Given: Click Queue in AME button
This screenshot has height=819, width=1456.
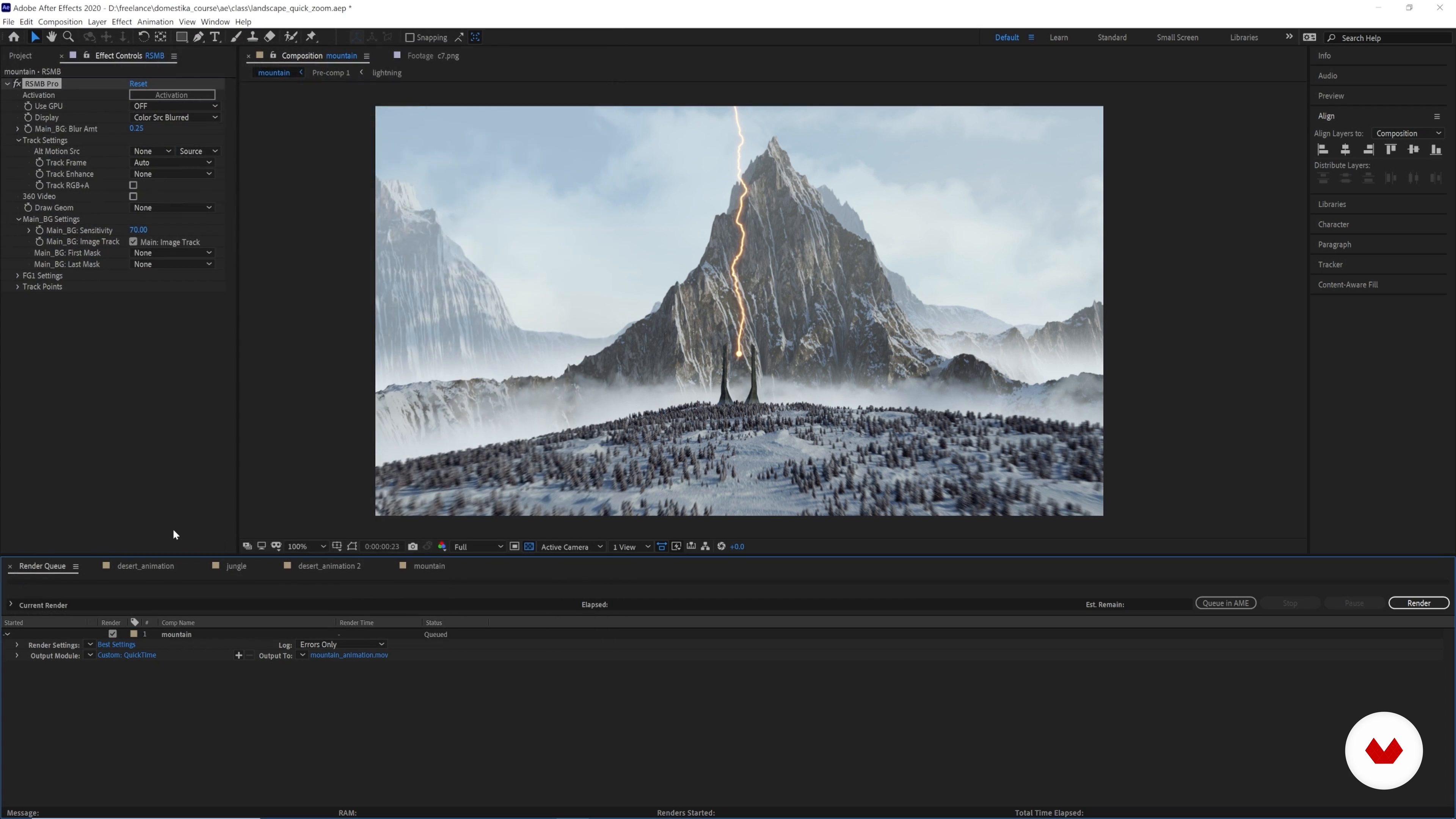Looking at the screenshot, I should [1225, 603].
